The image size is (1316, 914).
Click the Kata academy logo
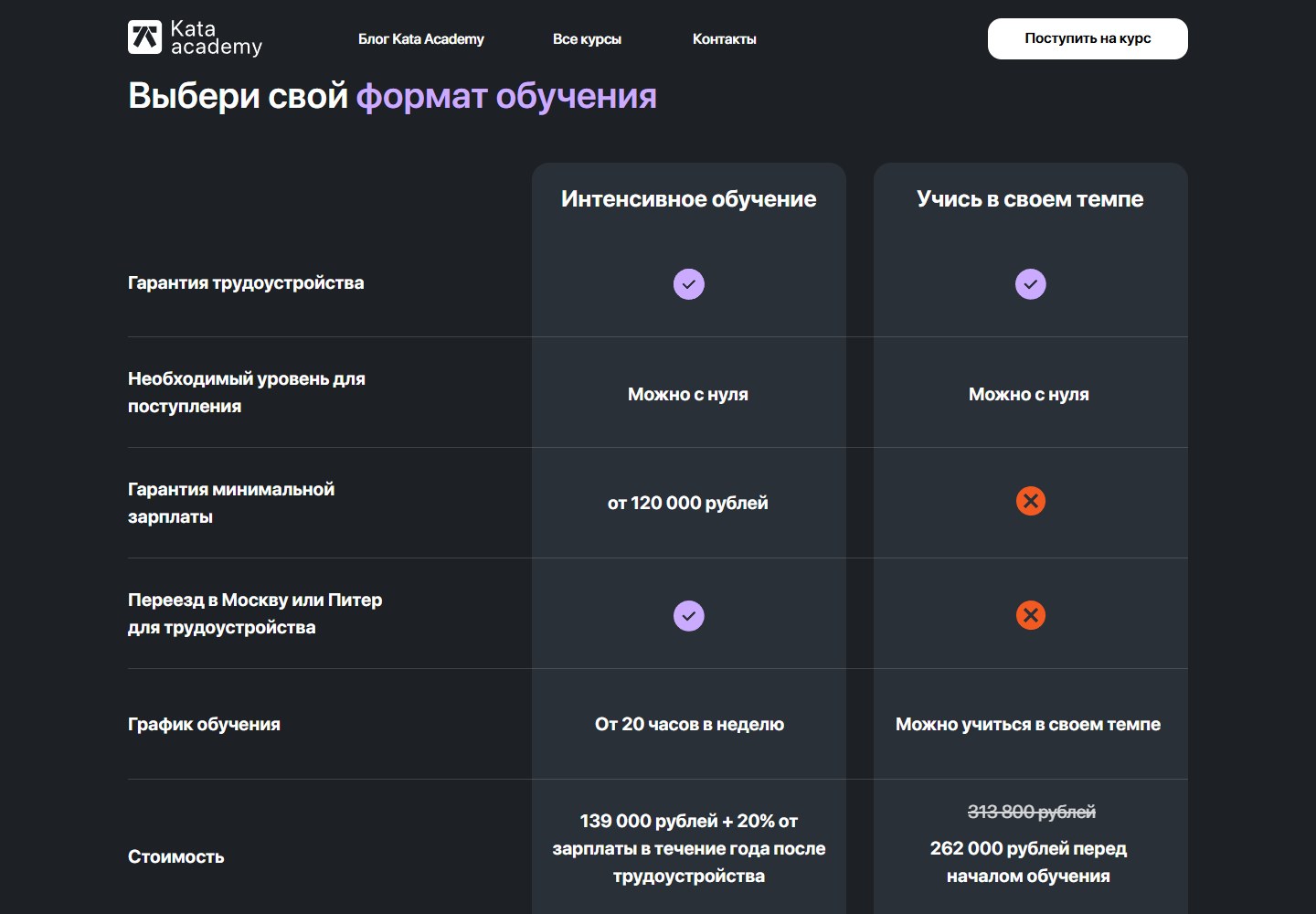[x=195, y=38]
